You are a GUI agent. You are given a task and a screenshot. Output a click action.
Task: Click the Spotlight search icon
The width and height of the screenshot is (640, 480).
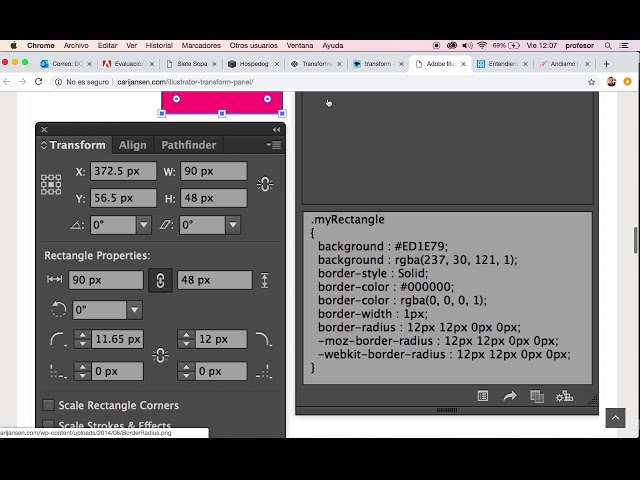(608, 46)
